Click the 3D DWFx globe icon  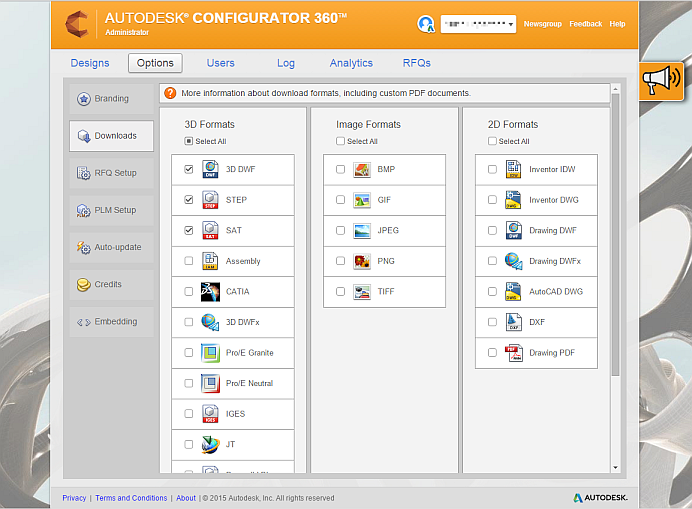pyautogui.click(x=211, y=322)
